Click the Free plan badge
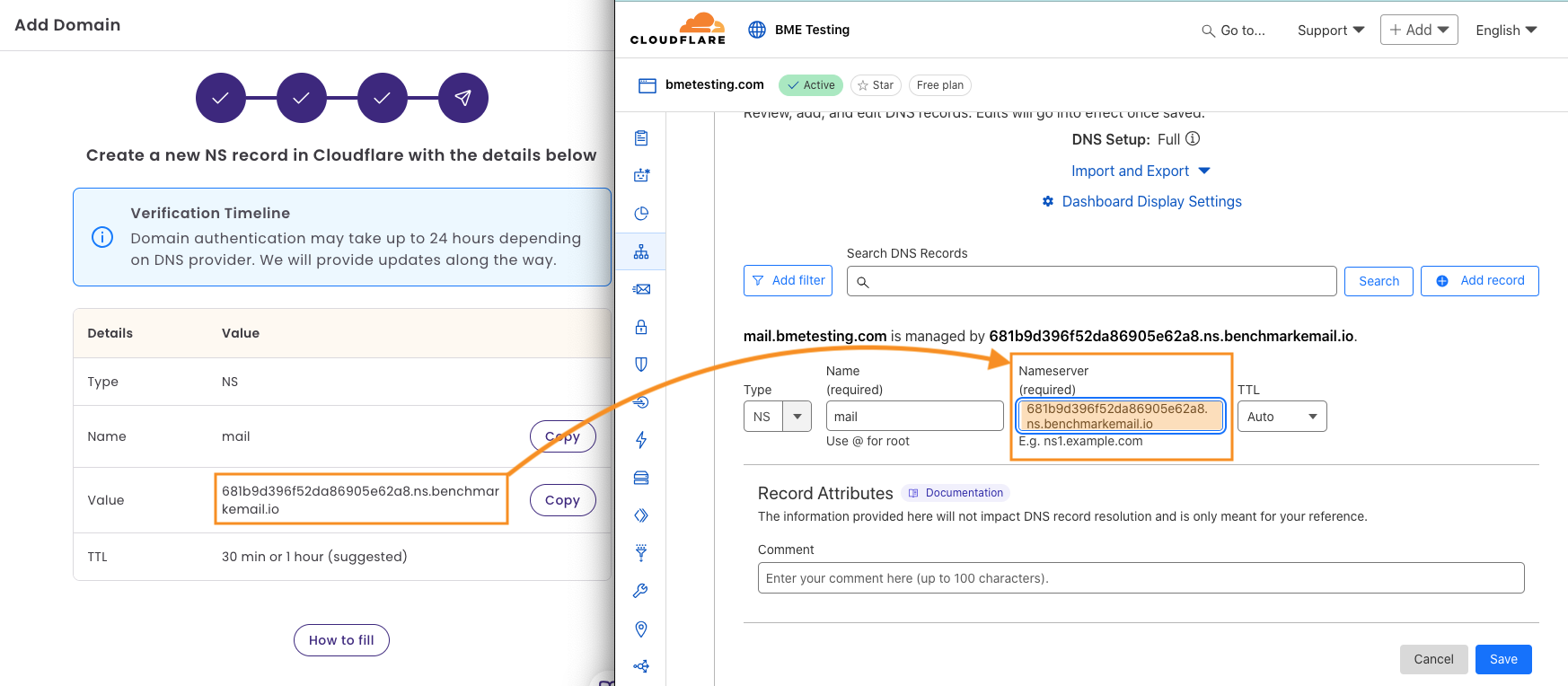The height and width of the screenshot is (686, 1568). point(939,85)
